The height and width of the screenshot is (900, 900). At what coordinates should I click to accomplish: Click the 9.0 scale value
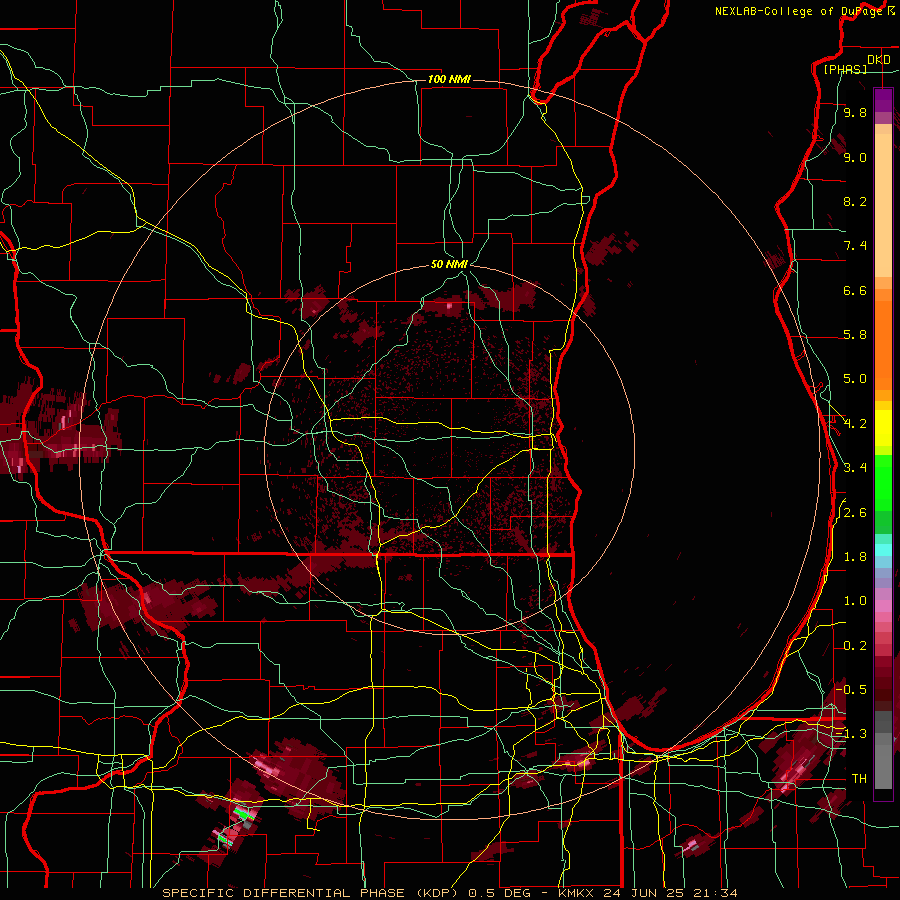pyautogui.click(x=855, y=157)
